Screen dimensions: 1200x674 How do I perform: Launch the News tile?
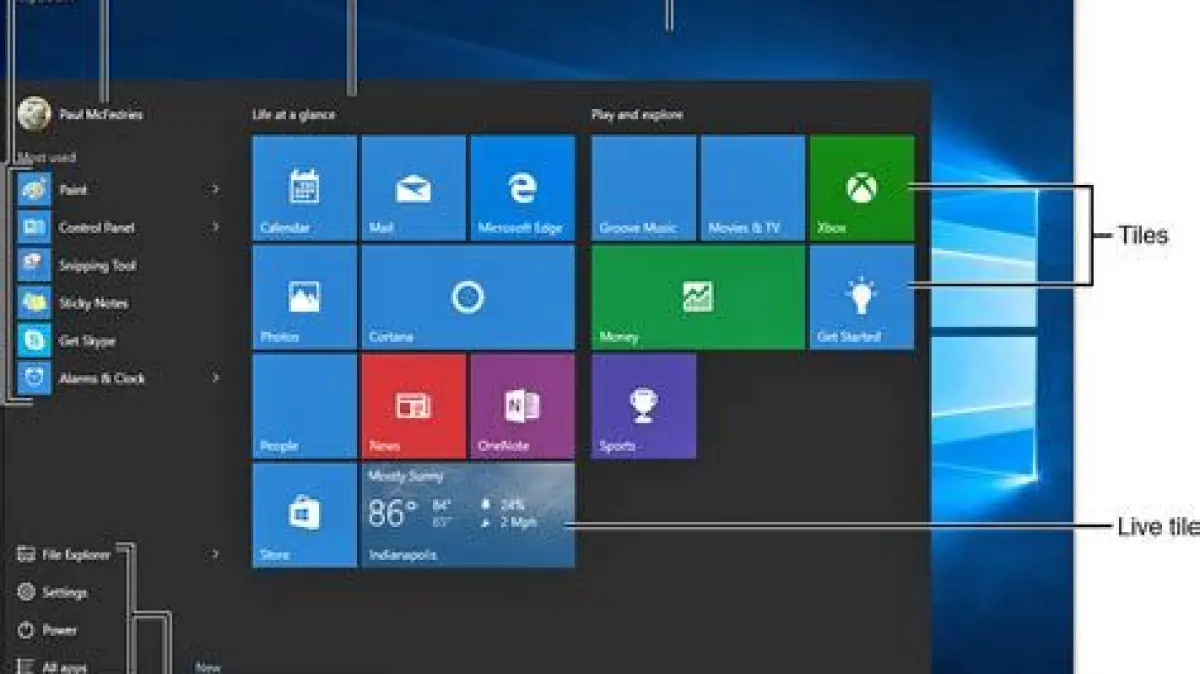coord(413,406)
